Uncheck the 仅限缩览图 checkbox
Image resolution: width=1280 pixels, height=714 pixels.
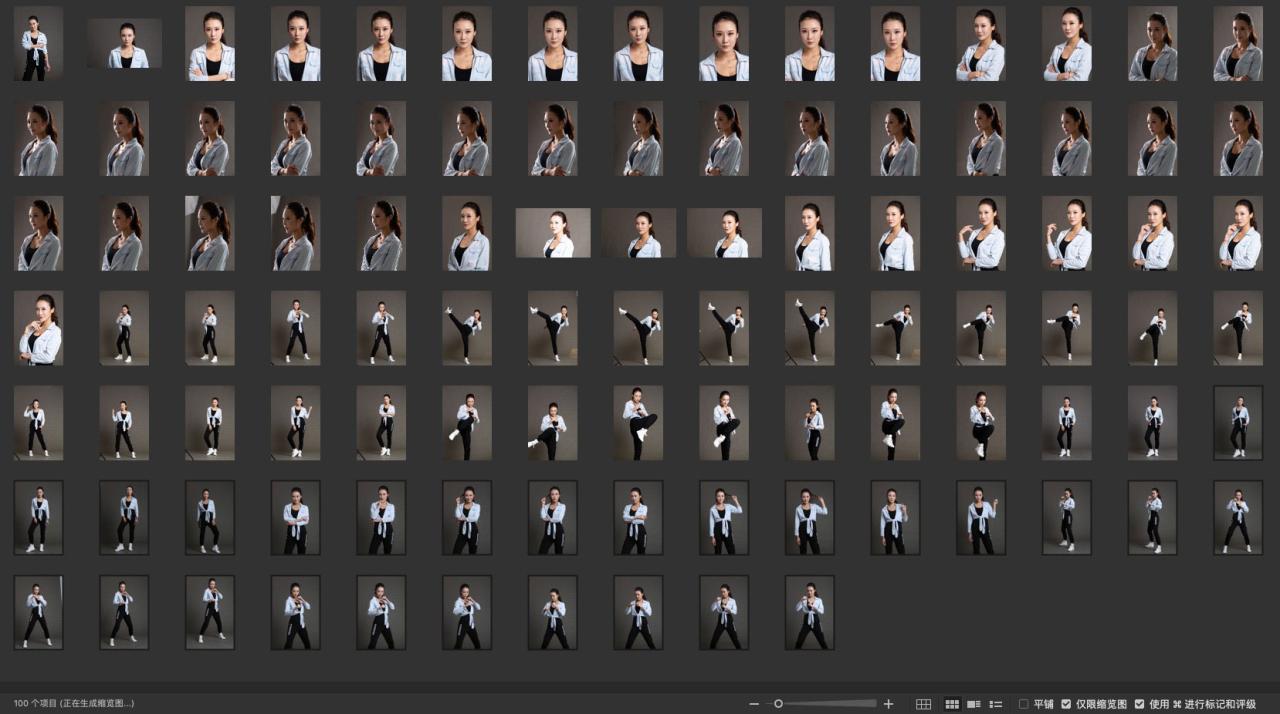(x=1066, y=704)
